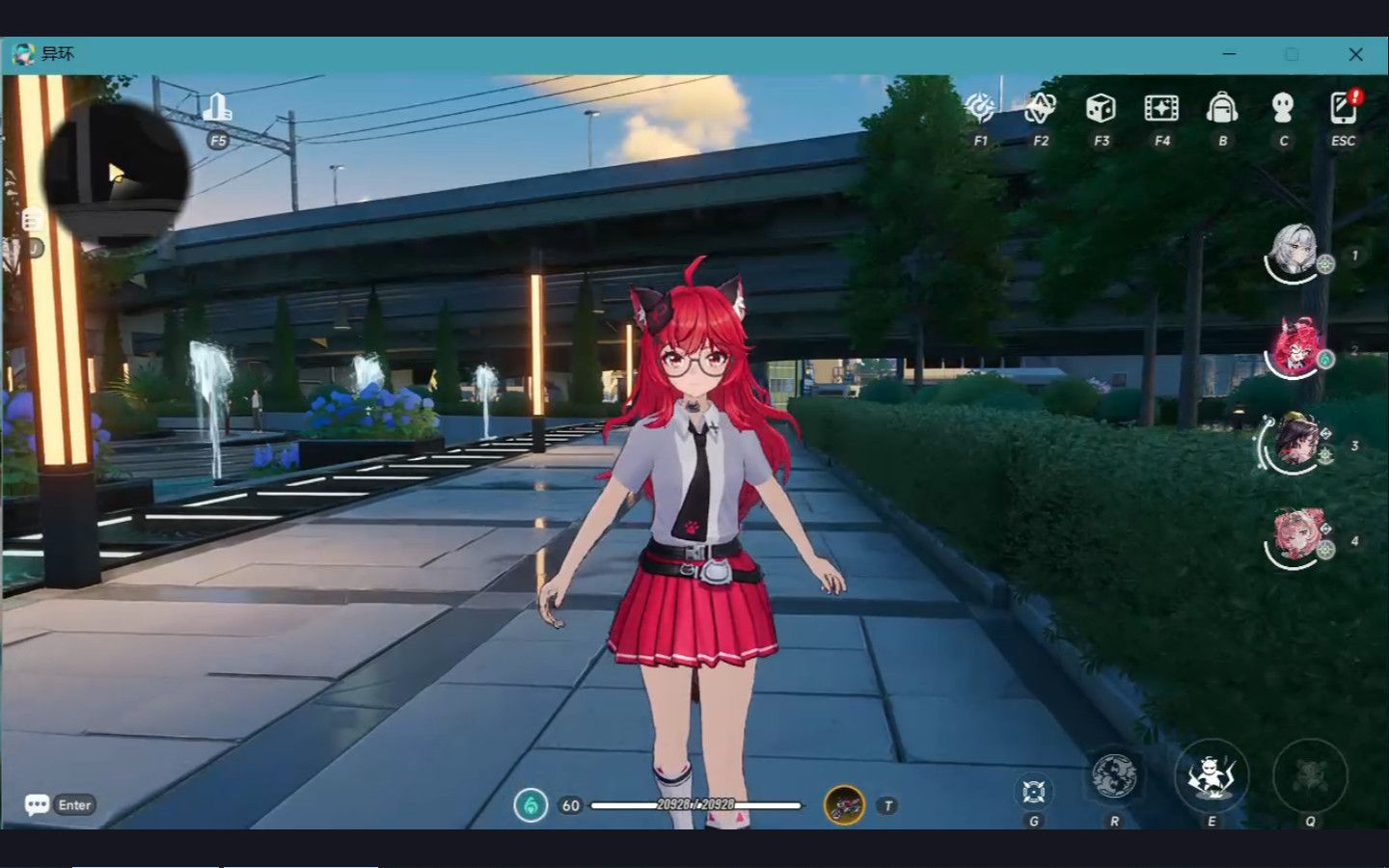Click the Enter key chat hint
The image size is (1389, 868).
coord(75,805)
